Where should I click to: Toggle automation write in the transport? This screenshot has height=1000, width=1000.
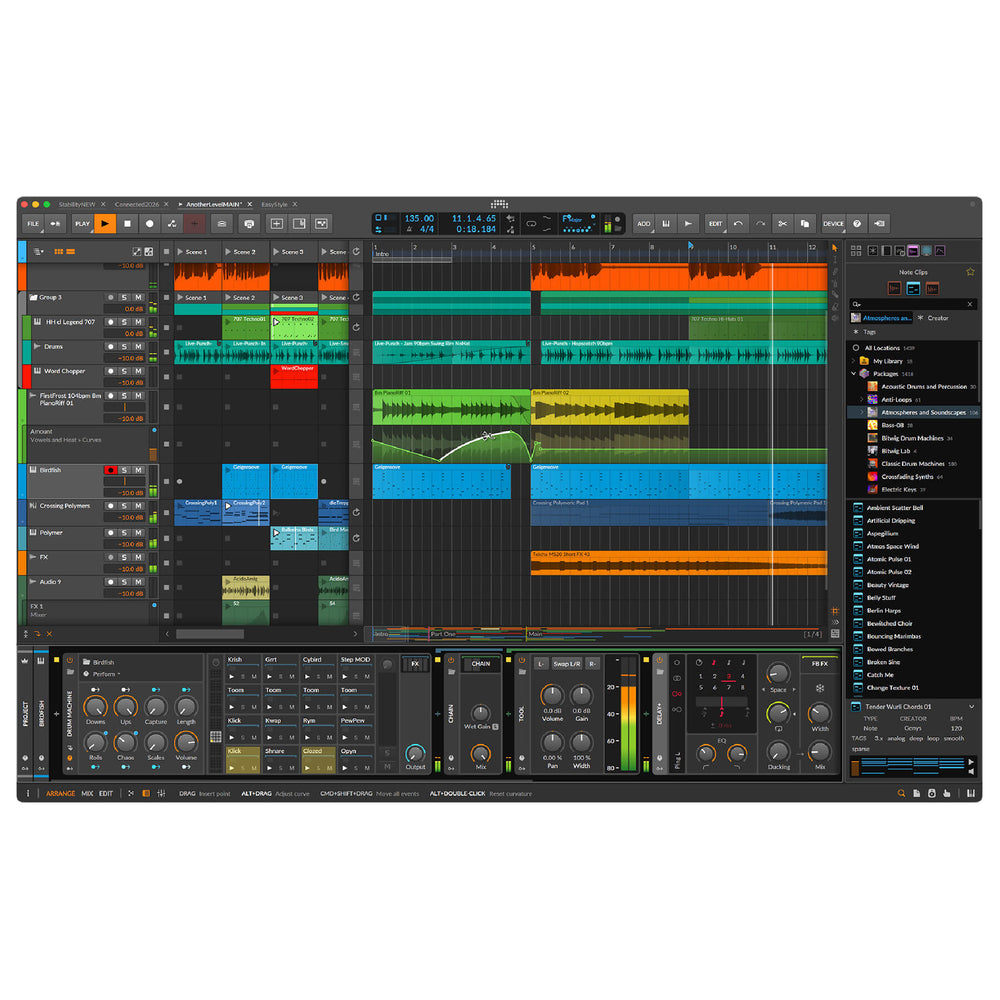click(x=172, y=224)
